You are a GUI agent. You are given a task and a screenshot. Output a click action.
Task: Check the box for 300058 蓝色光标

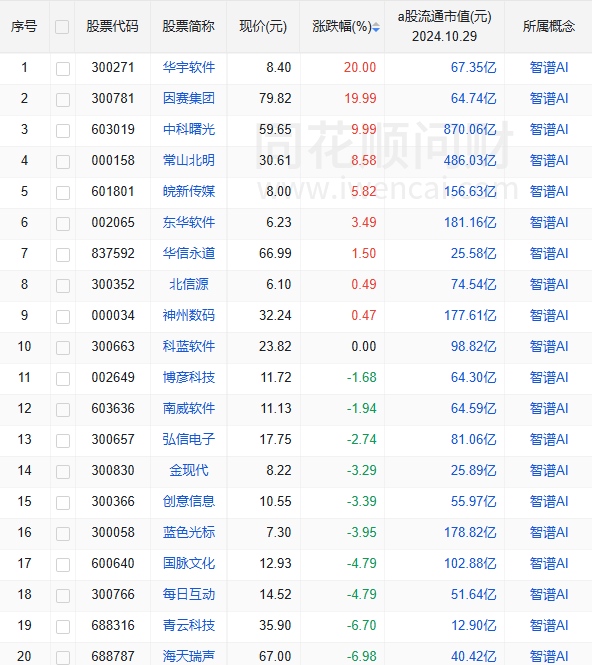tap(63, 533)
